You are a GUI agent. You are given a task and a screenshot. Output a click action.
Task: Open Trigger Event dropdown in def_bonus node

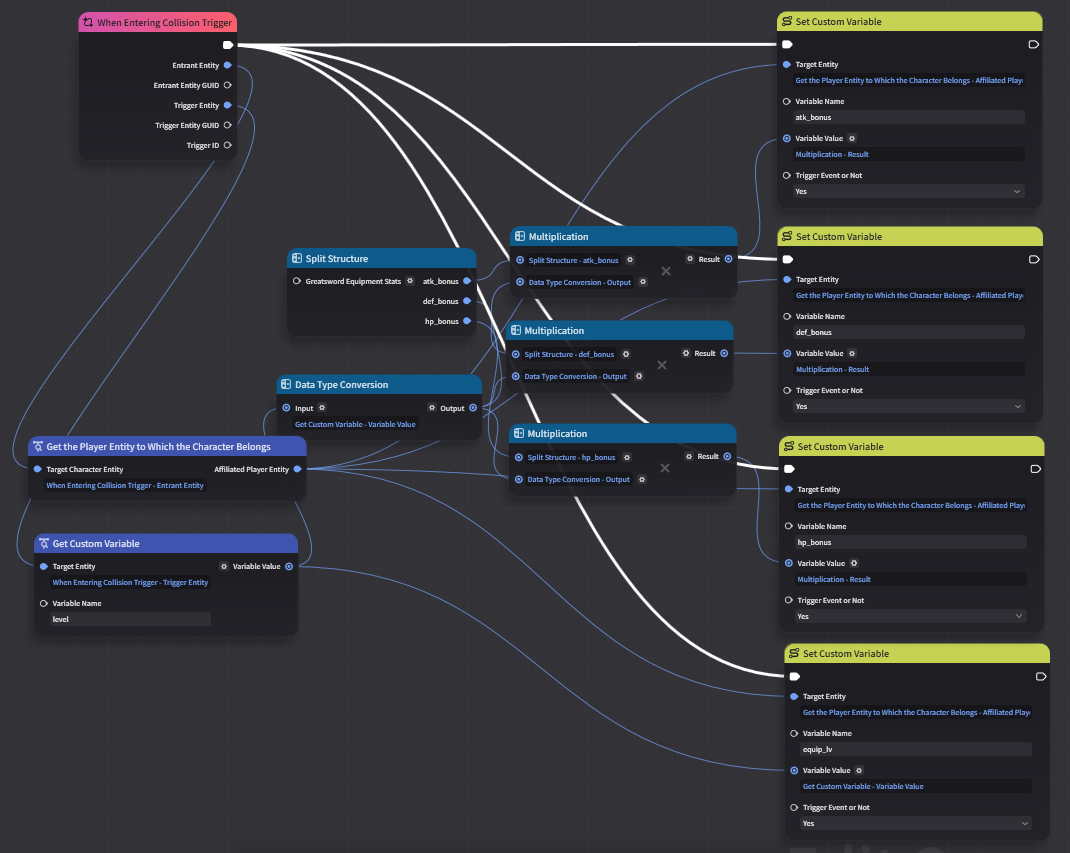click(910, 406)
